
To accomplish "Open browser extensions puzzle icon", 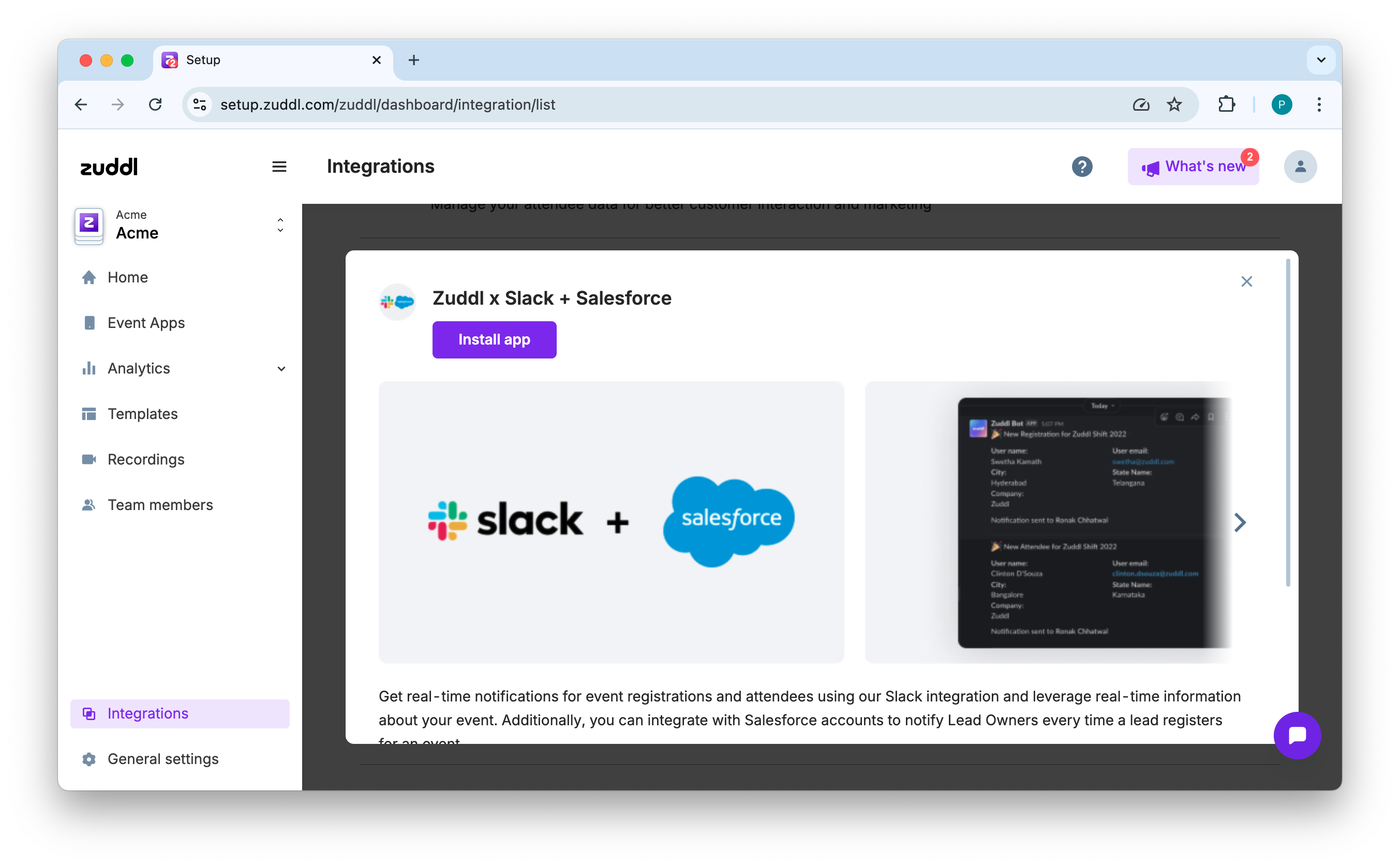I will pyautogui.click(x=1226, y=104).
